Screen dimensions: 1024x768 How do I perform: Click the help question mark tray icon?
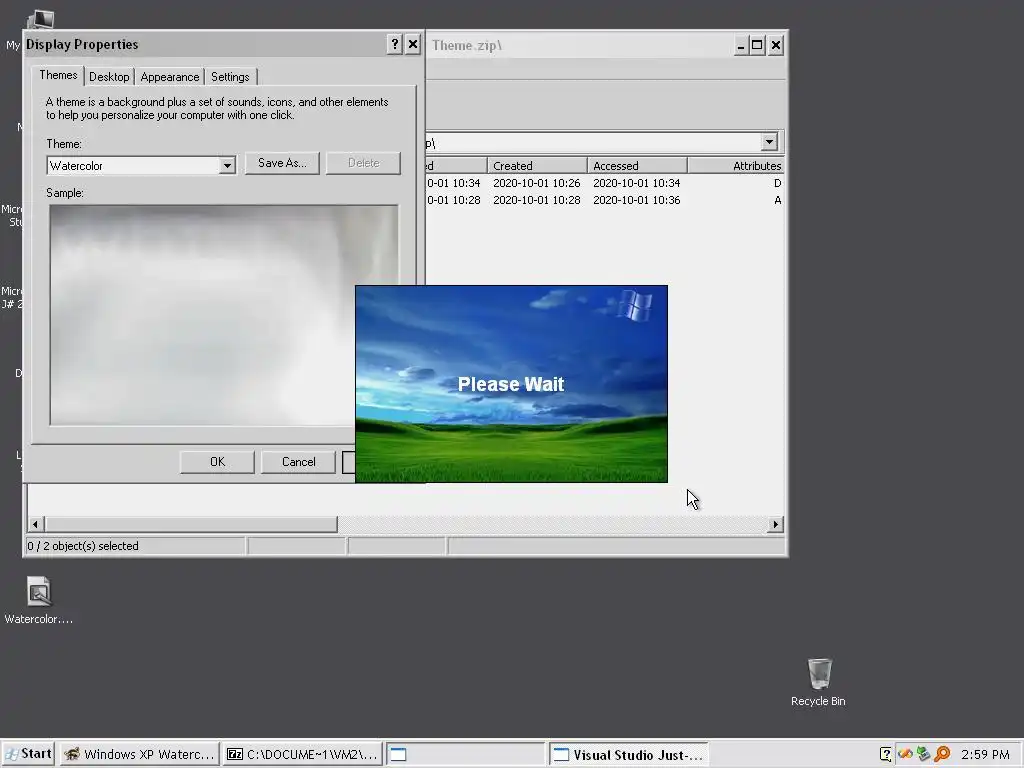[886, 754]
